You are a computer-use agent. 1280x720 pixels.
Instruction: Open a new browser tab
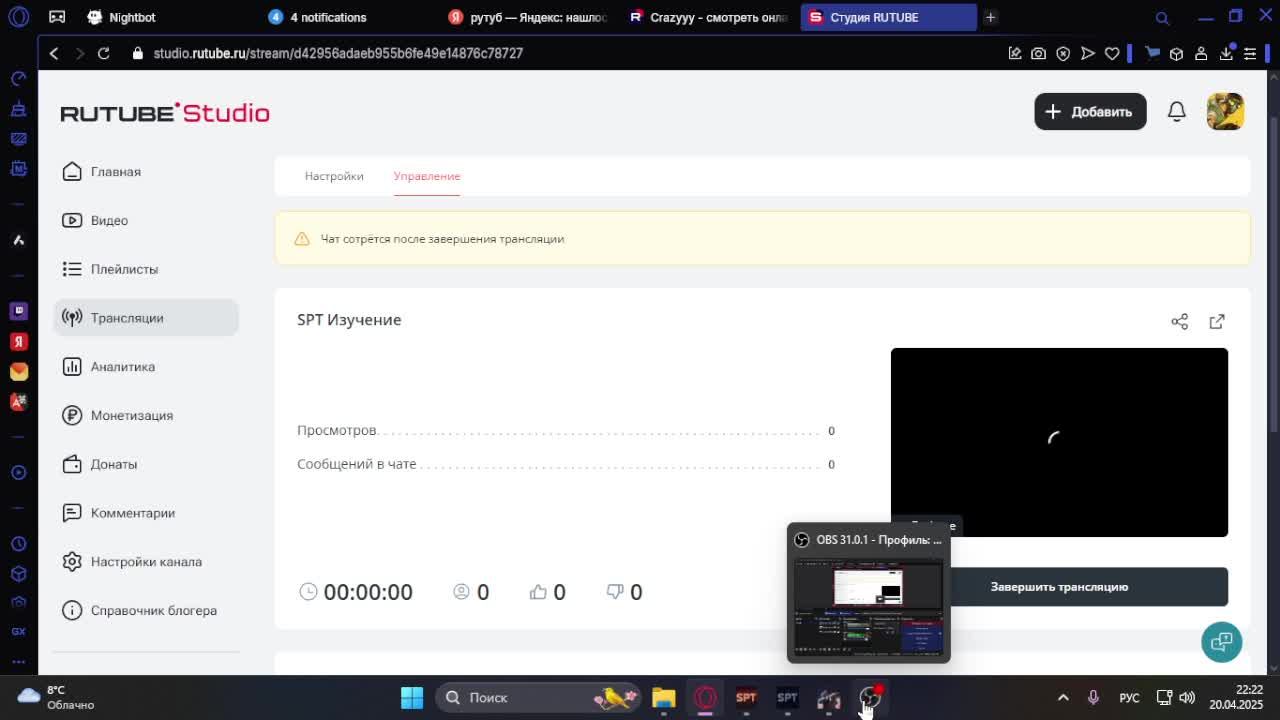[x=990, y=17]
